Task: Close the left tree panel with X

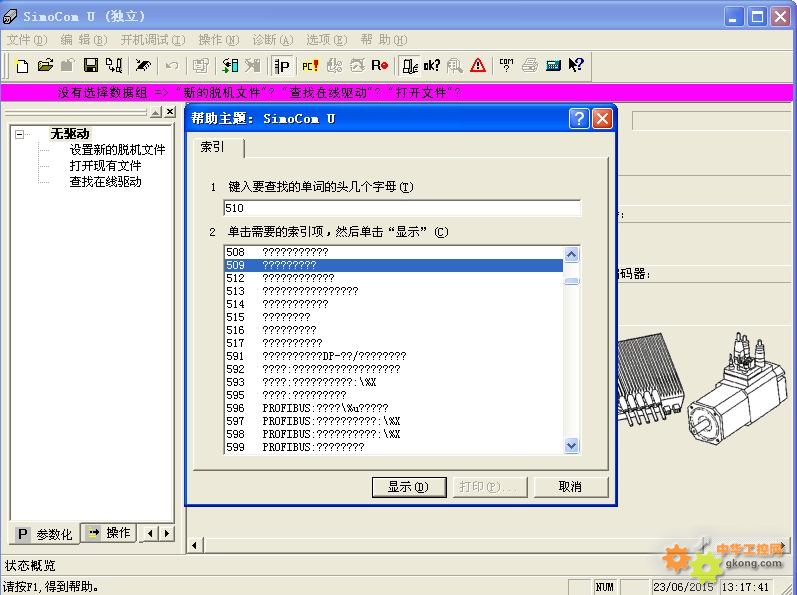Action: [x=170, y=111]
